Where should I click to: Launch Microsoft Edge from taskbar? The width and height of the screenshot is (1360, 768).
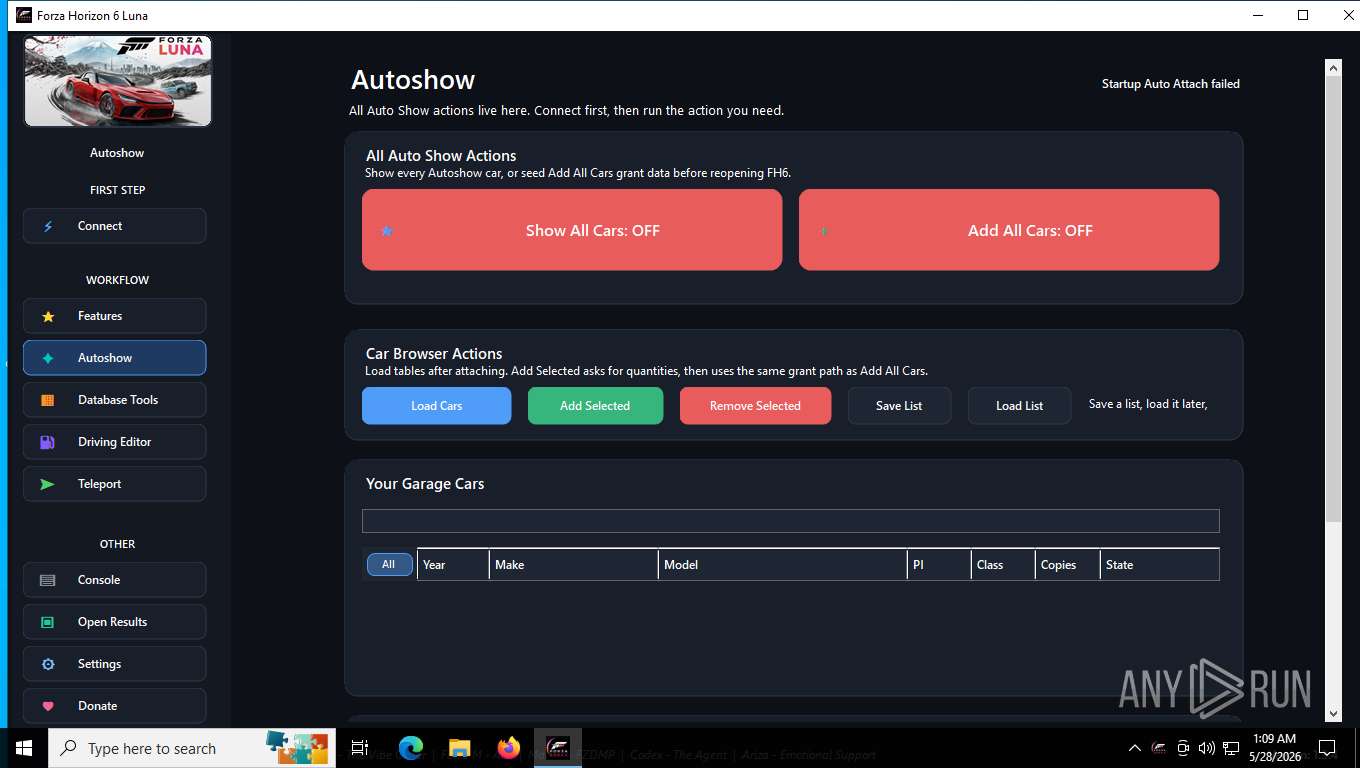(x=411, y=748)
